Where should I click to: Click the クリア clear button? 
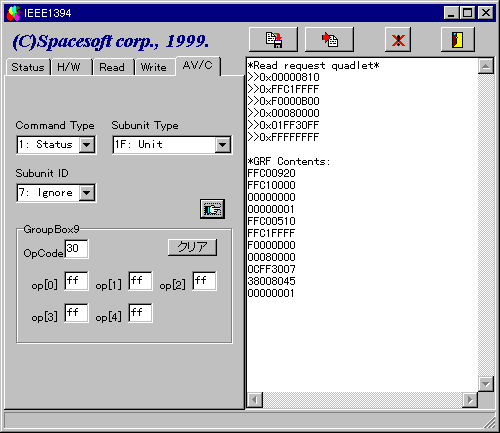(x=192, y=247)
